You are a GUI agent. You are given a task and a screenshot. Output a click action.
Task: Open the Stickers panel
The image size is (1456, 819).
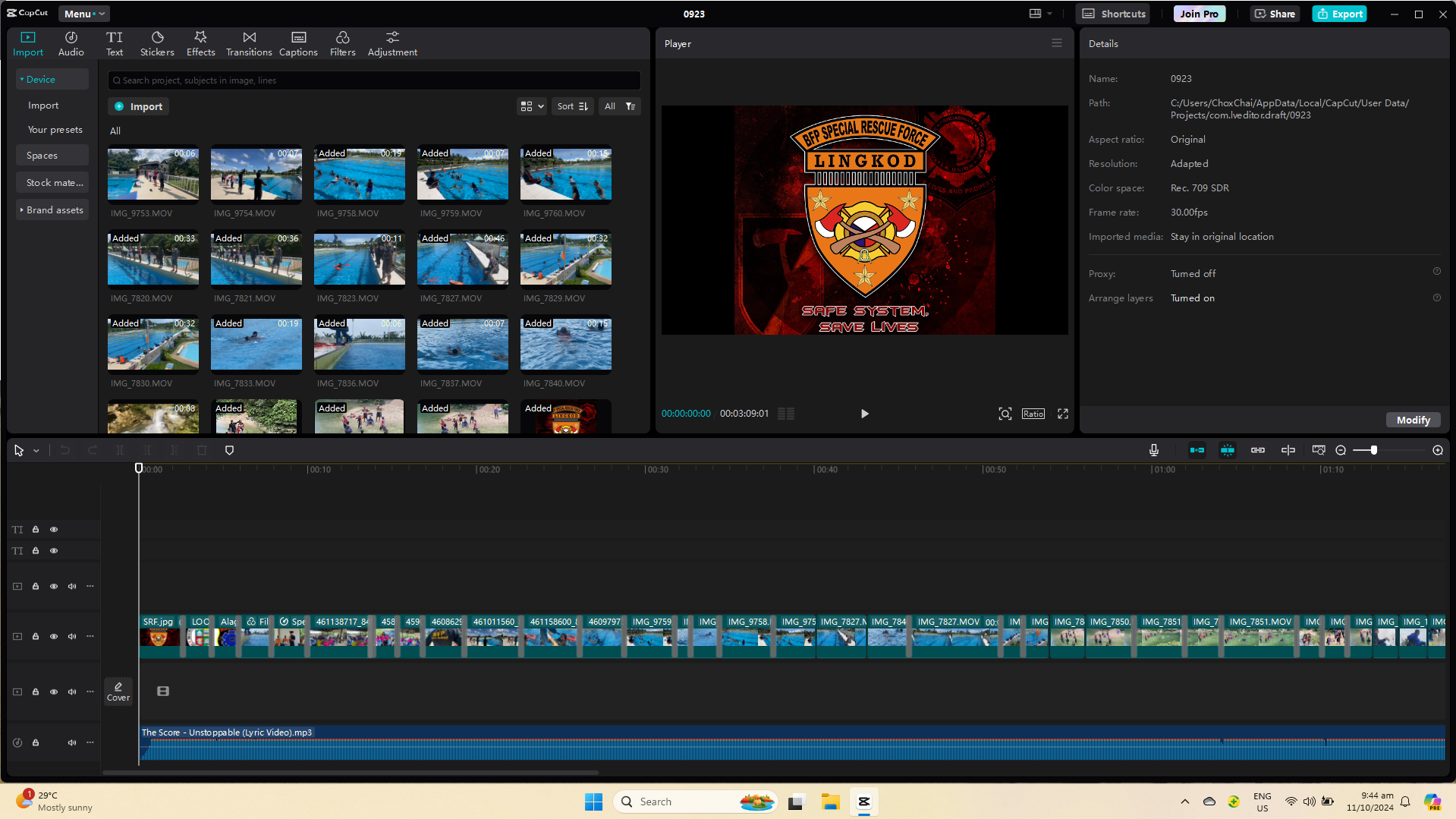pos(157,43)
